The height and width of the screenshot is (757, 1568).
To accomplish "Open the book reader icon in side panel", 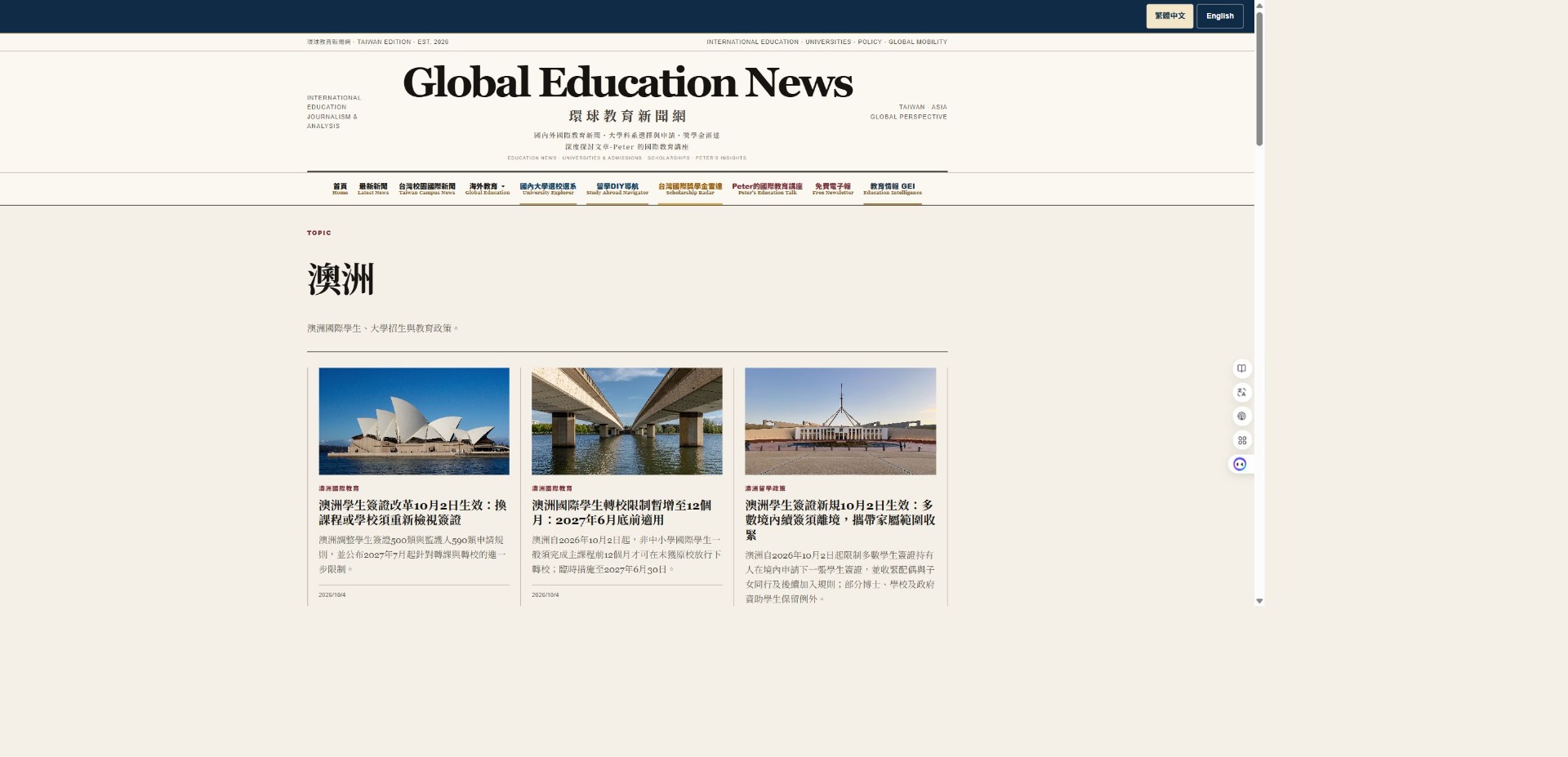I will point(1241,368).
